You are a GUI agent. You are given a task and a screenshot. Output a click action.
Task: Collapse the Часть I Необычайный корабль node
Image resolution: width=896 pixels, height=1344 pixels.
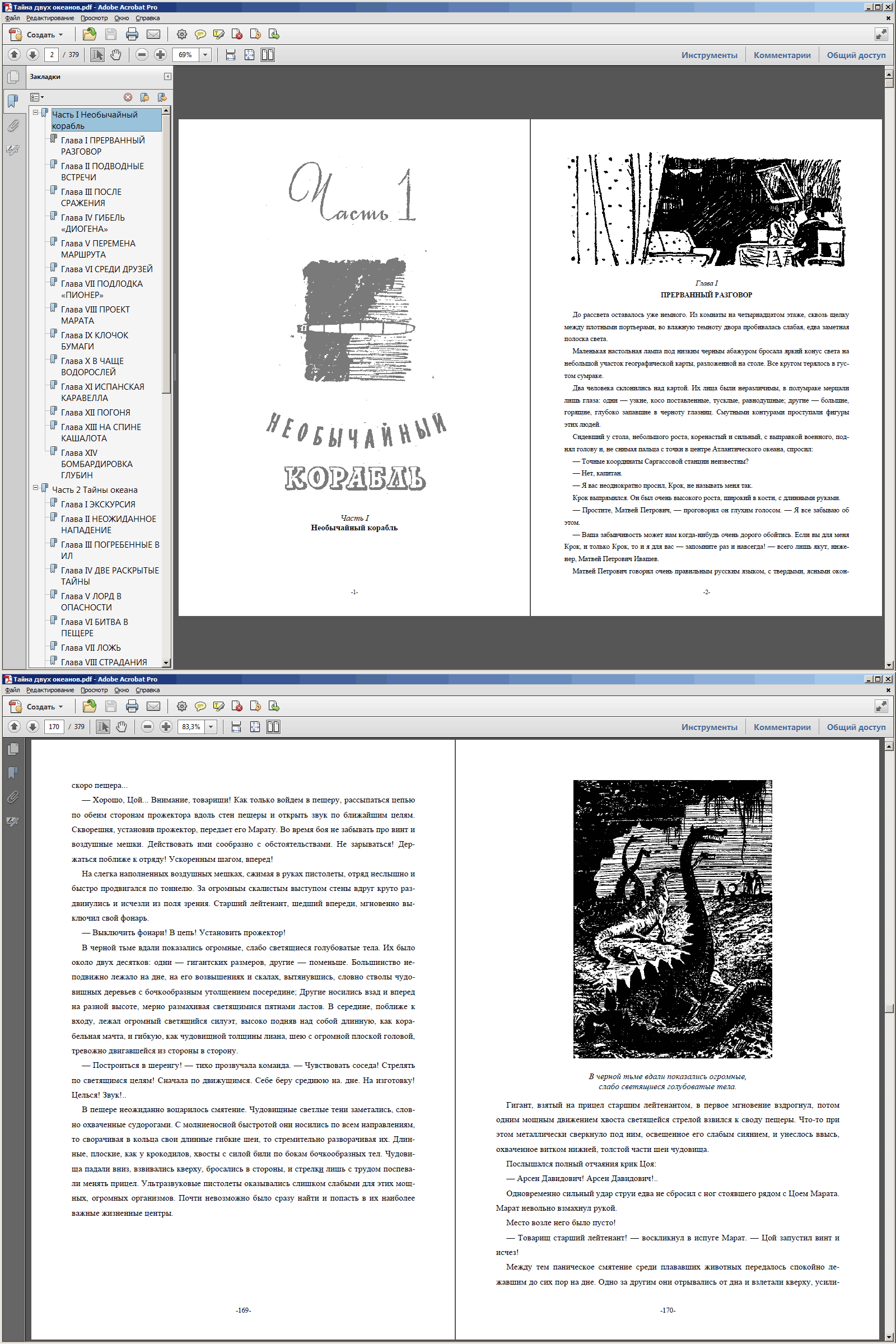point(35,113)
